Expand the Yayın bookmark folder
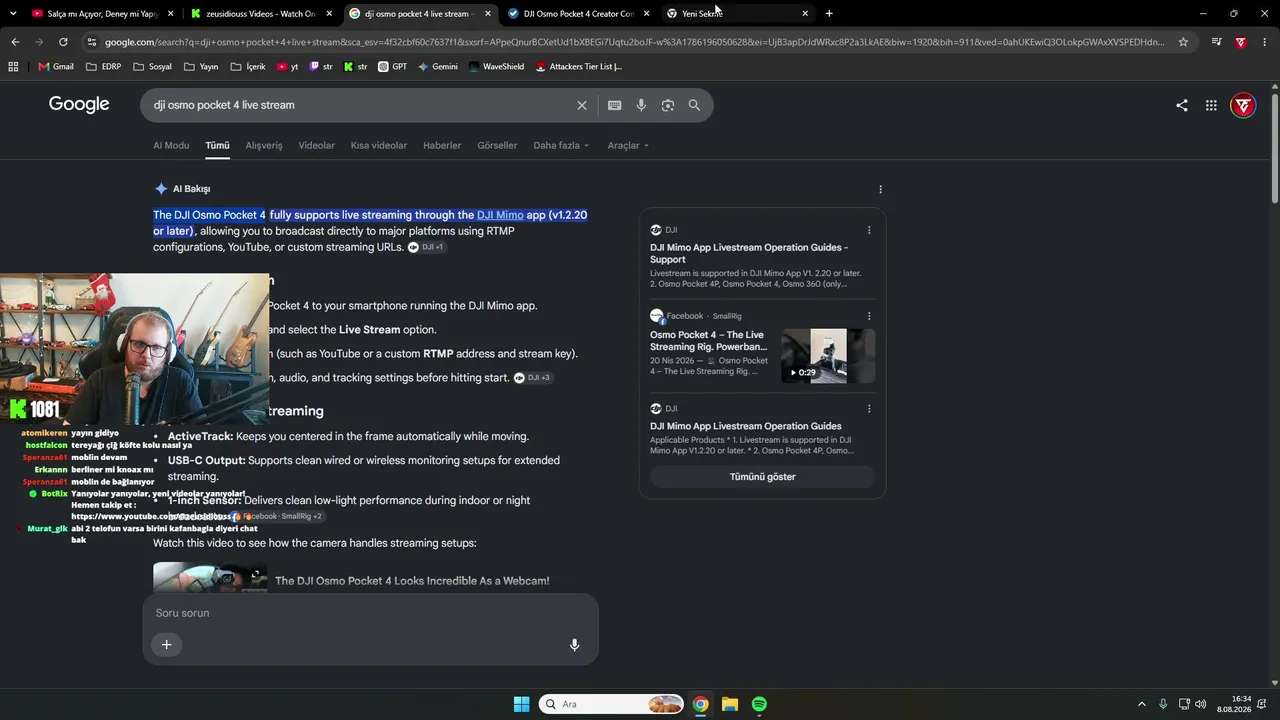The height and width of the screenshot is (720, 1280). (x=201, y=67)
